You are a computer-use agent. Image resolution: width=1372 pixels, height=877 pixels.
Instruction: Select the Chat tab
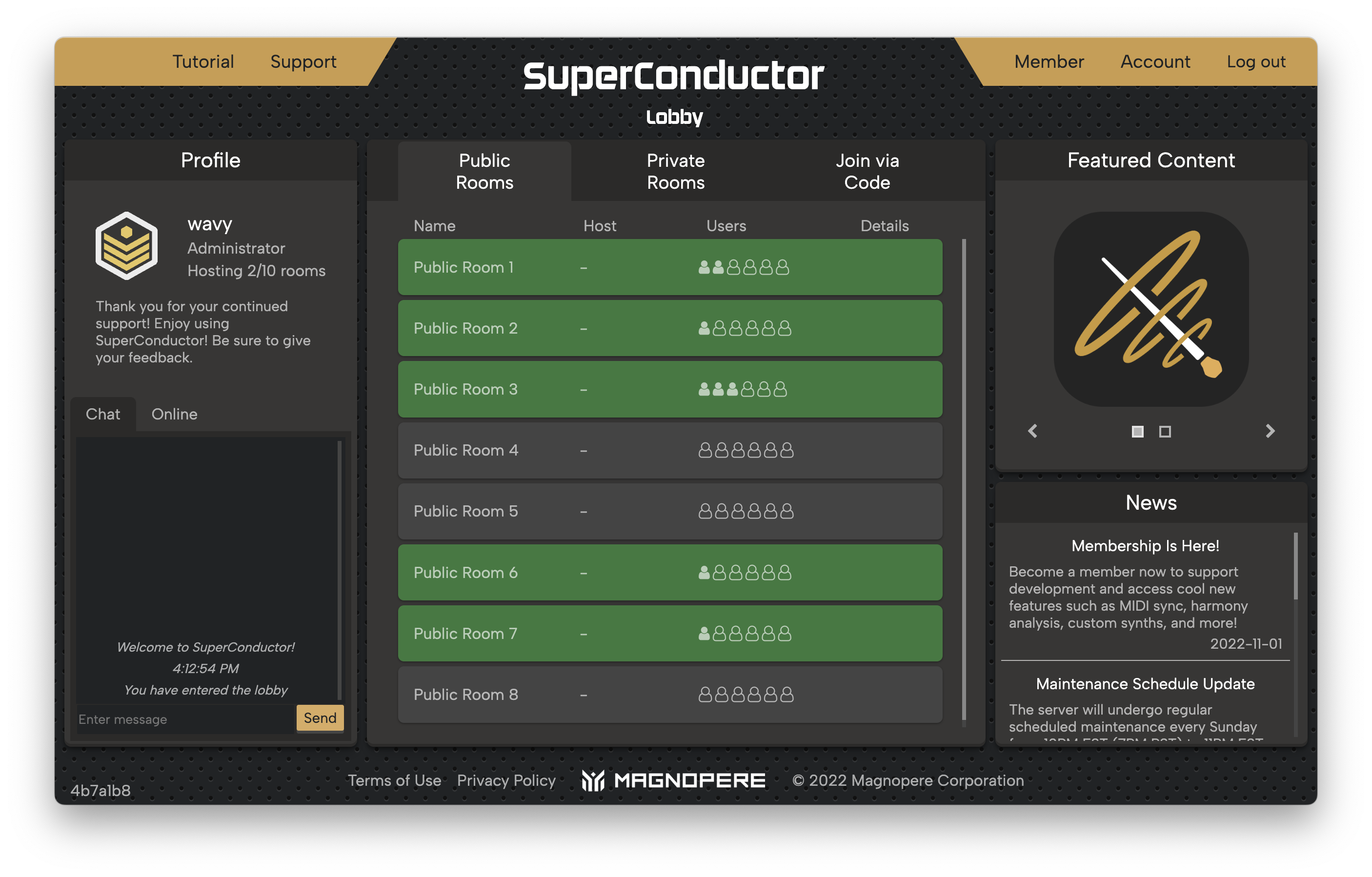[x=102, y=414]
